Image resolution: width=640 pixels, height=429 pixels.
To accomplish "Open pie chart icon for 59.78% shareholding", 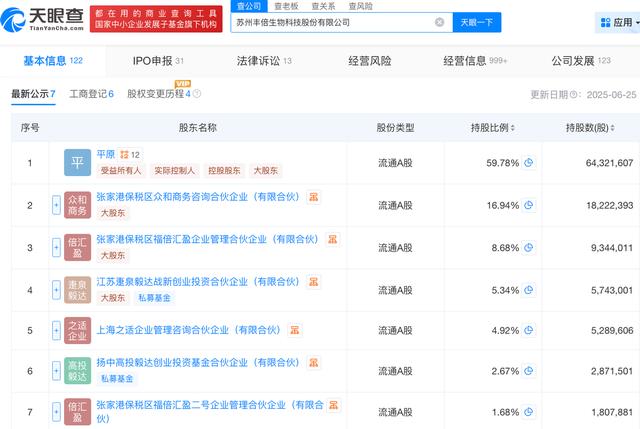I will point(529,163).
